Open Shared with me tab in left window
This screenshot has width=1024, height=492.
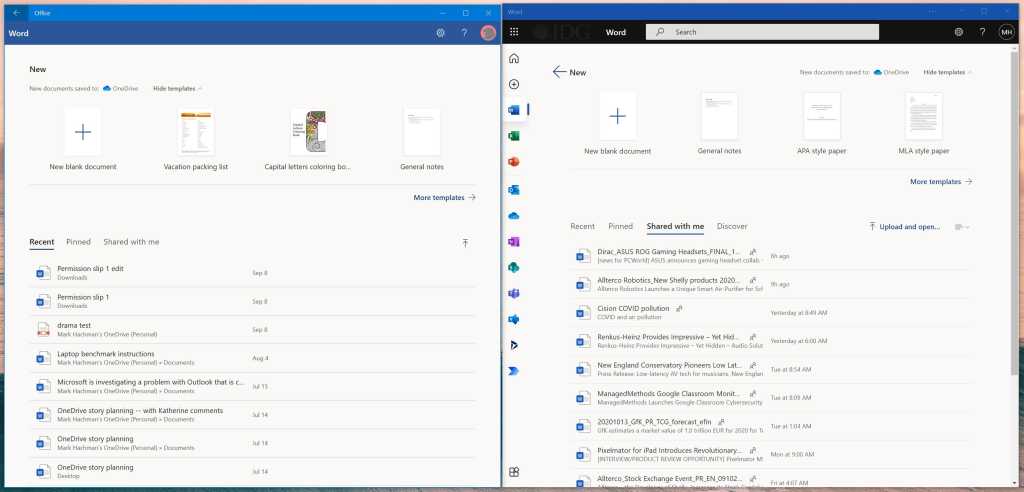click(131, 242)
